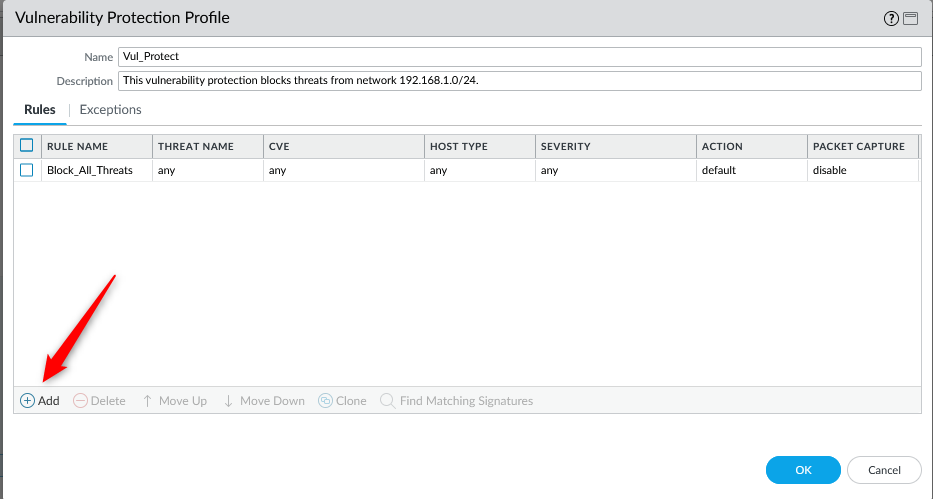Viewport: 933px width, 499px height.
Task: Click the Move Up arrow
Action: [x=147, y=401]
